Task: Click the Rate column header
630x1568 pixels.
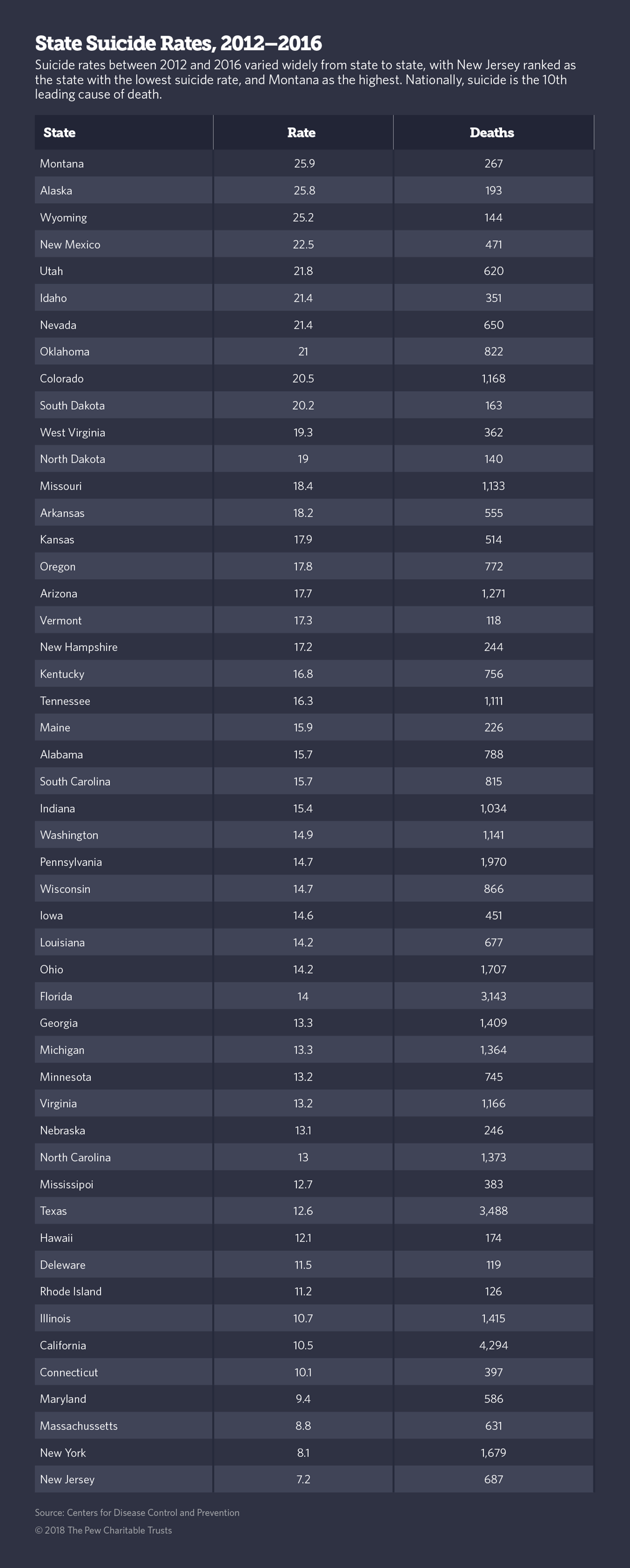Action: coord(301,133)
